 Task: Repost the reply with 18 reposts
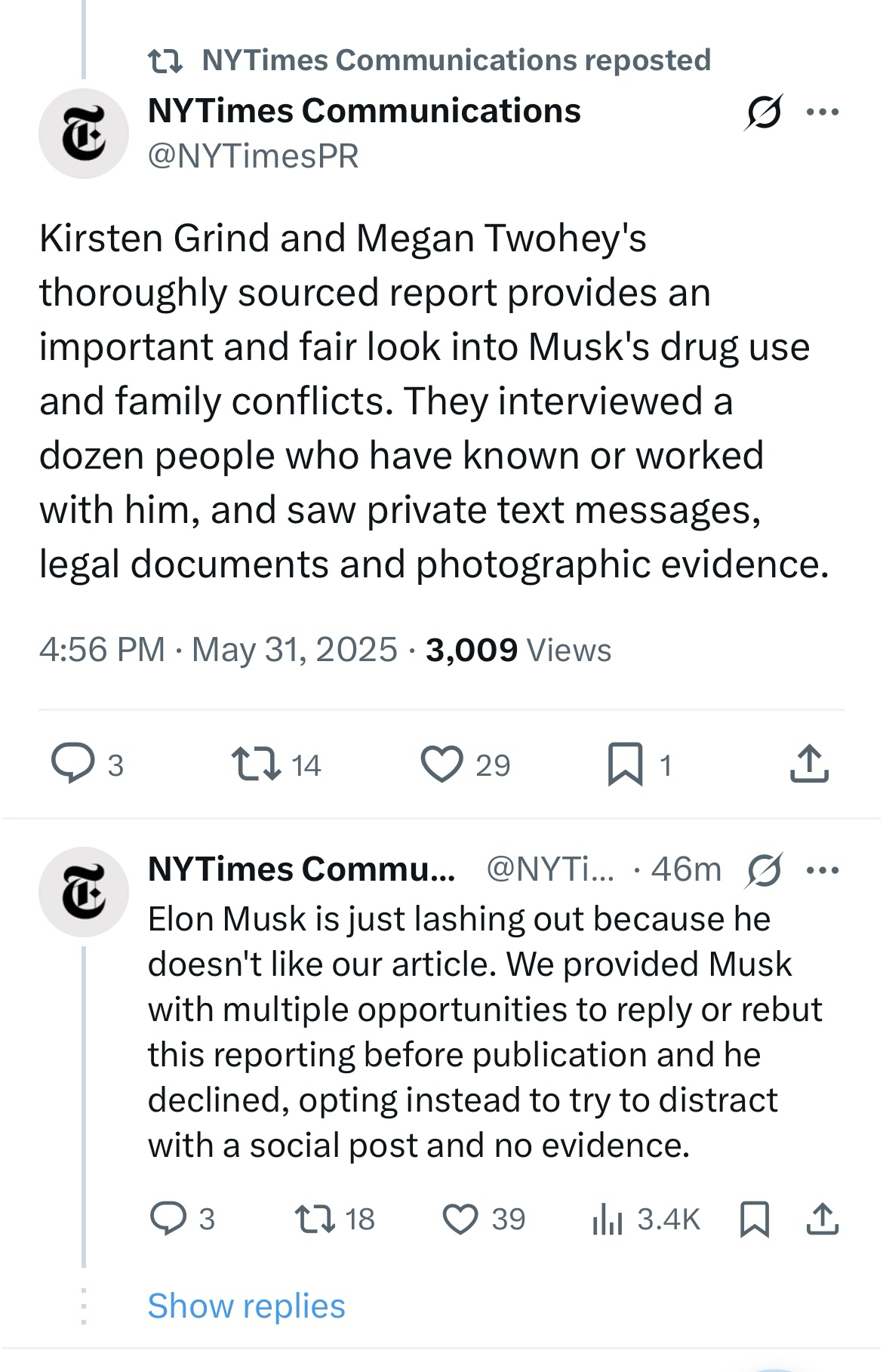(x=315, y=1218)
